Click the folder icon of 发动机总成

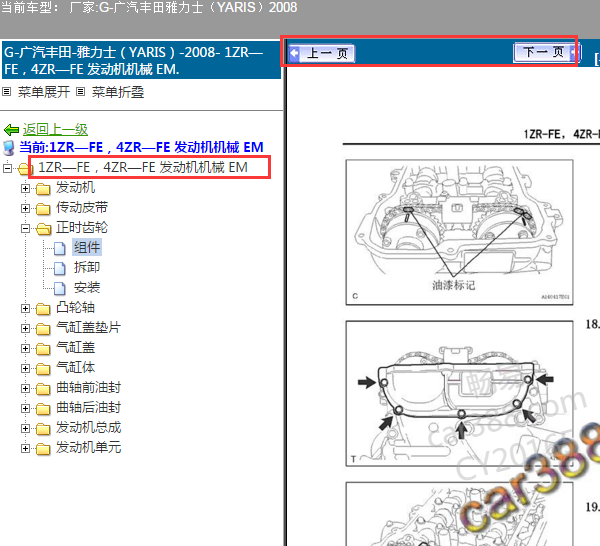43,429
